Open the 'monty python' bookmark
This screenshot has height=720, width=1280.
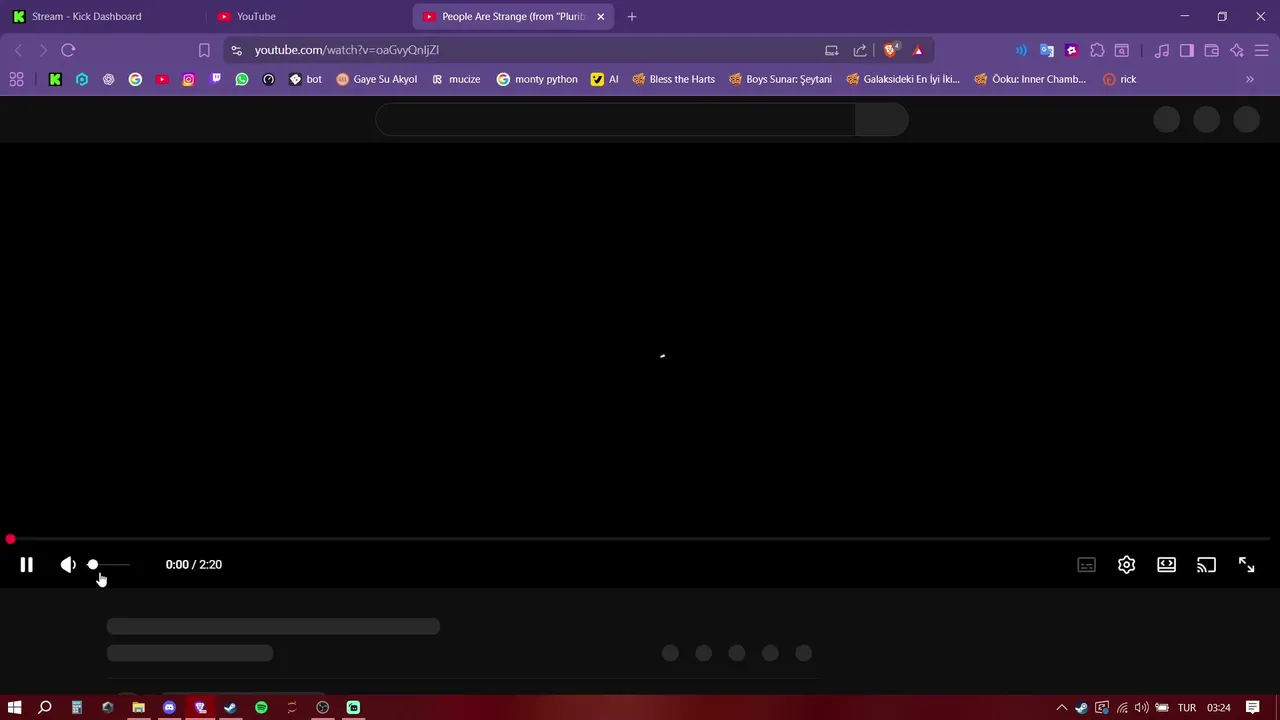[537, 79]
